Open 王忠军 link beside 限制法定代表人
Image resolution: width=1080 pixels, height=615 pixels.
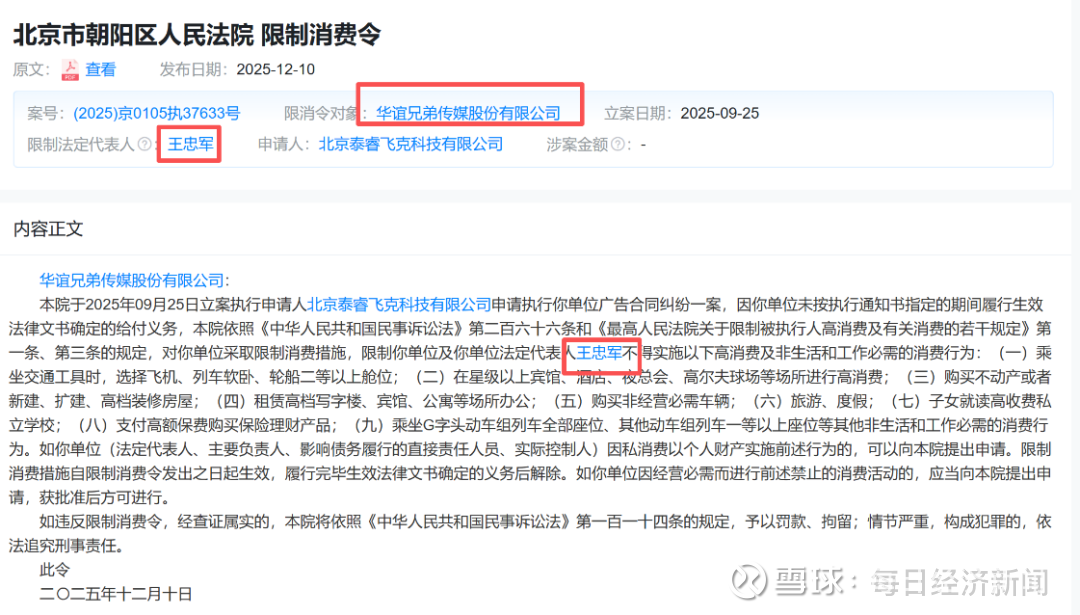[x=191, y=145]
